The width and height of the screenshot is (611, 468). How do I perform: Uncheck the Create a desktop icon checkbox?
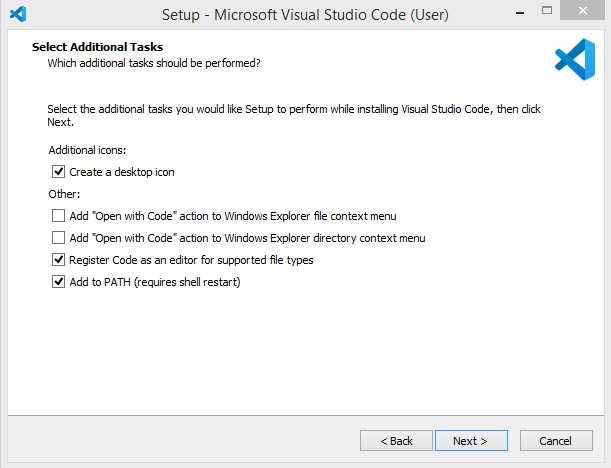58,172
